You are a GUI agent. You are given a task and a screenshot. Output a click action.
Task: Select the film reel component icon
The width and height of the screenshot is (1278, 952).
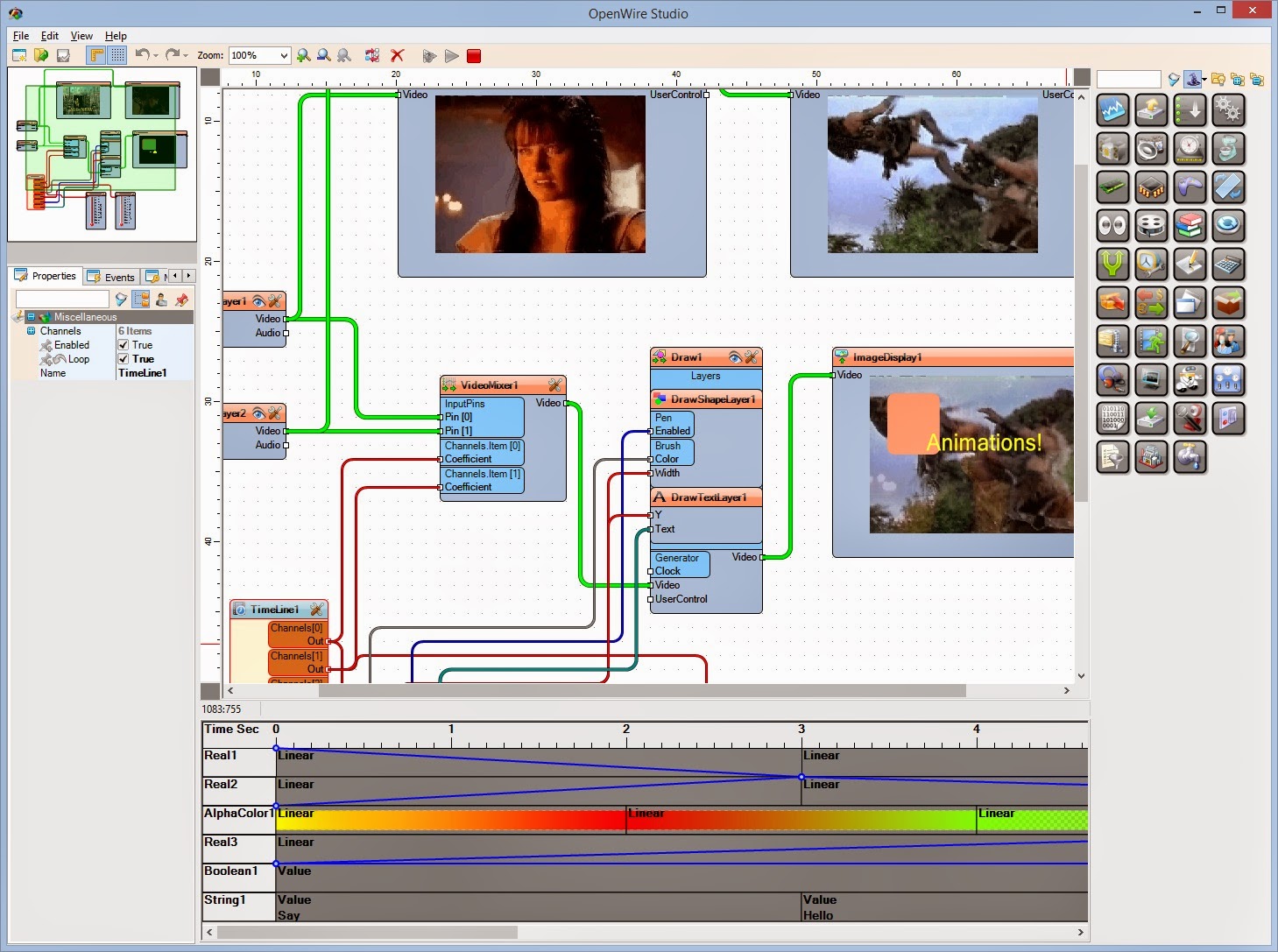(1151, 224)
